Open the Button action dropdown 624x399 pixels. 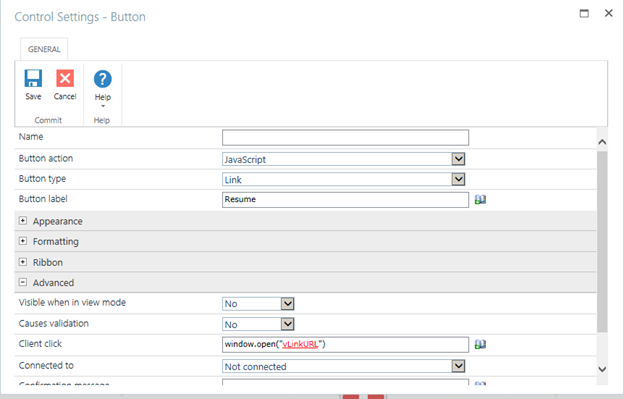click(458, 159)
